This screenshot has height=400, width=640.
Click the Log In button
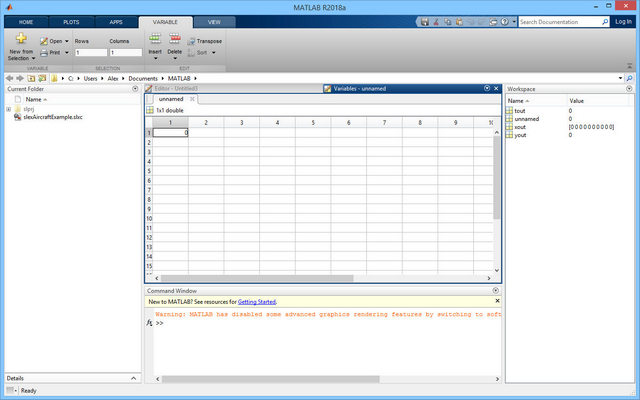pos(622,21)
